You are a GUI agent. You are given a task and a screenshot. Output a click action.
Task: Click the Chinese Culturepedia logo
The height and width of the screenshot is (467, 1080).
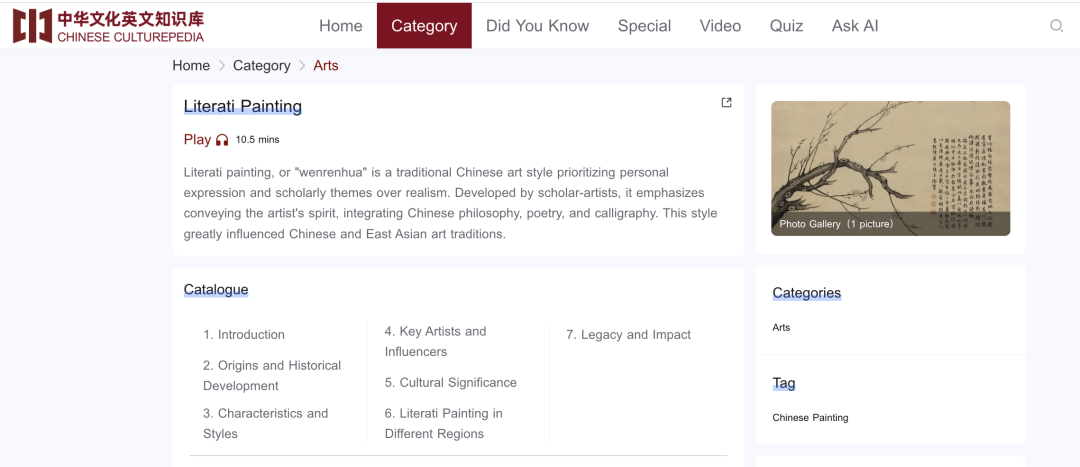(x=108, y=26)
